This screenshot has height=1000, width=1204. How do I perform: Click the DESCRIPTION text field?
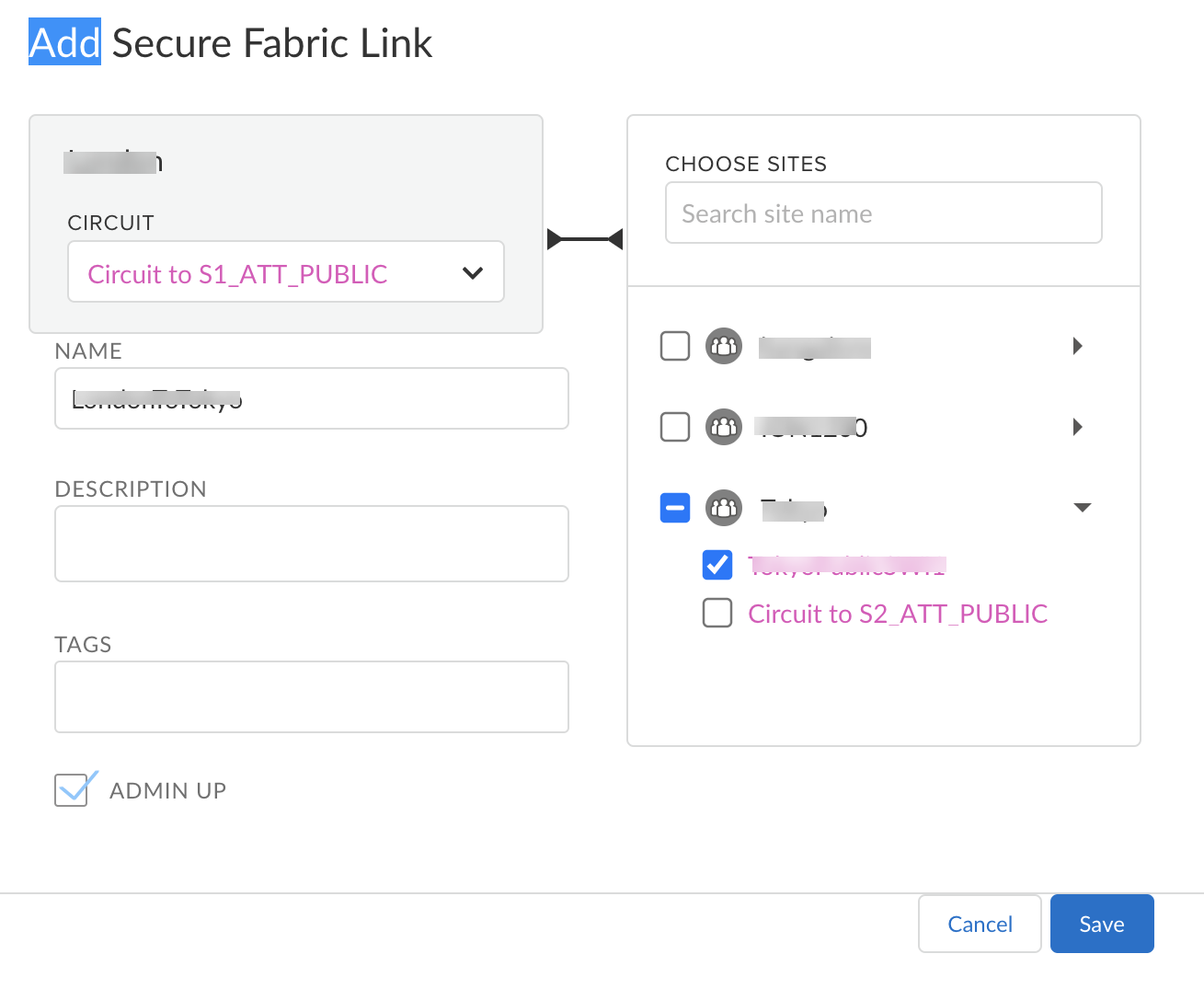pos(312,544)
